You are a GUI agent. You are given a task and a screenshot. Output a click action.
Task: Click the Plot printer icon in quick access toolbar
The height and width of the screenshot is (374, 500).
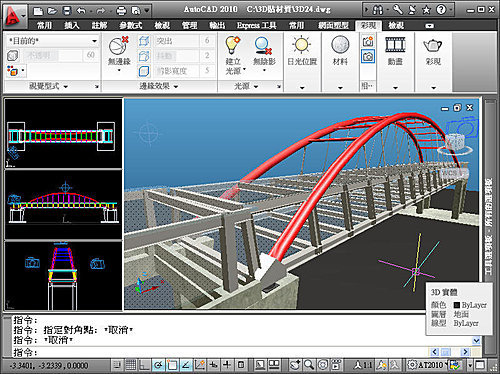pos(121,11)
